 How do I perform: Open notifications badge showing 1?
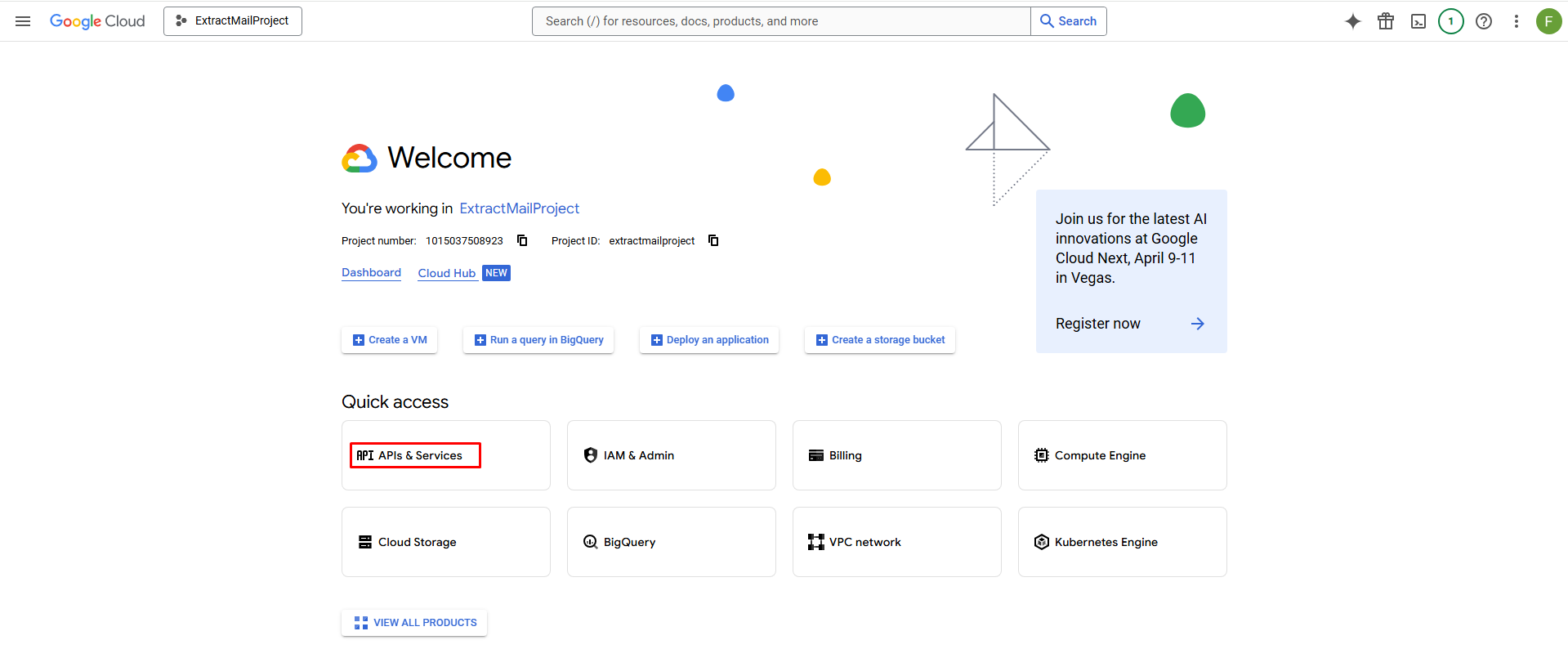pos(1451,21)
